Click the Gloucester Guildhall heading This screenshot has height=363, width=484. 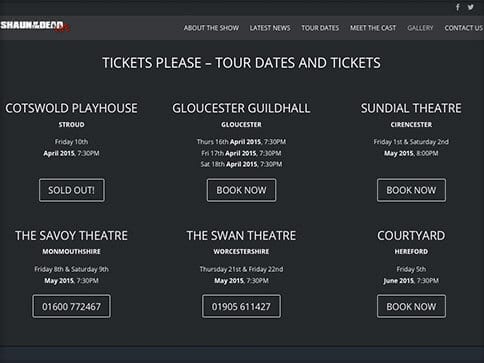click(241, 108)
